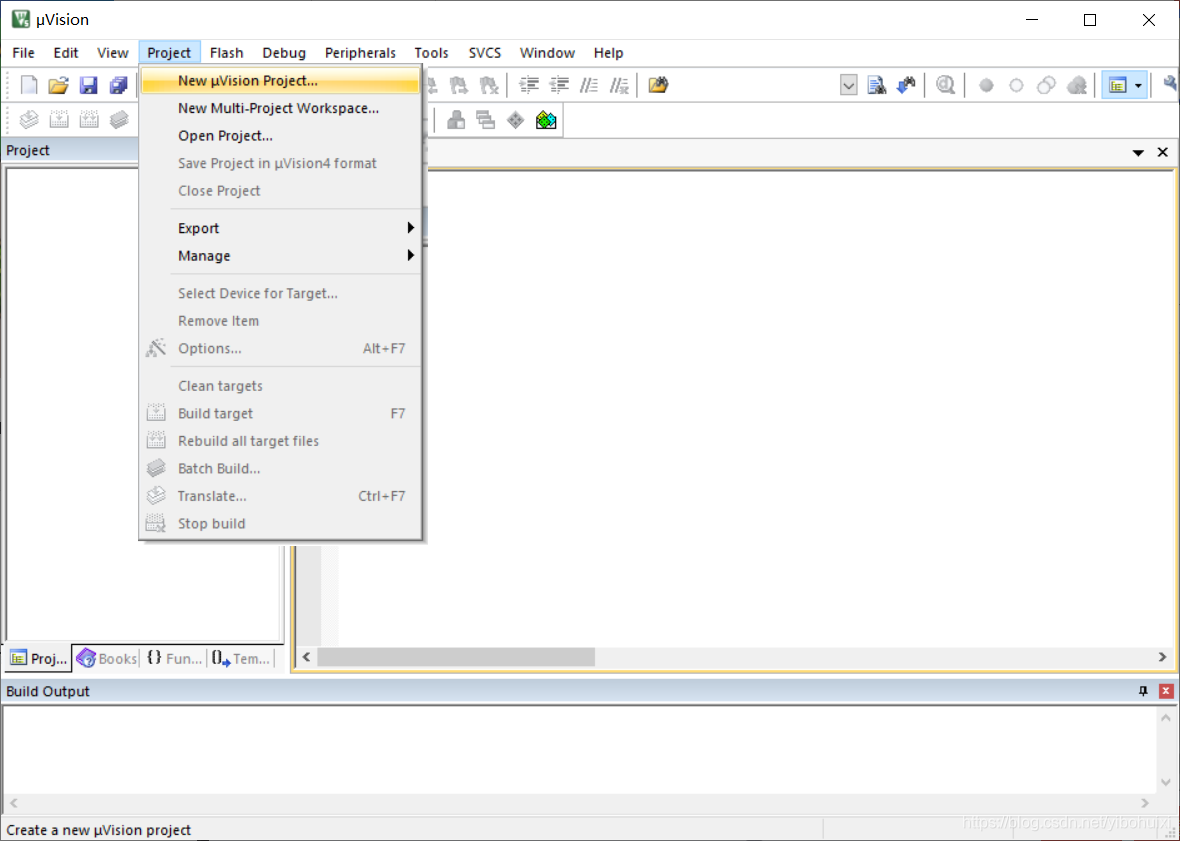Create a new file via toolbar icon
1180x841 pixels.
(x=29, y=85)
